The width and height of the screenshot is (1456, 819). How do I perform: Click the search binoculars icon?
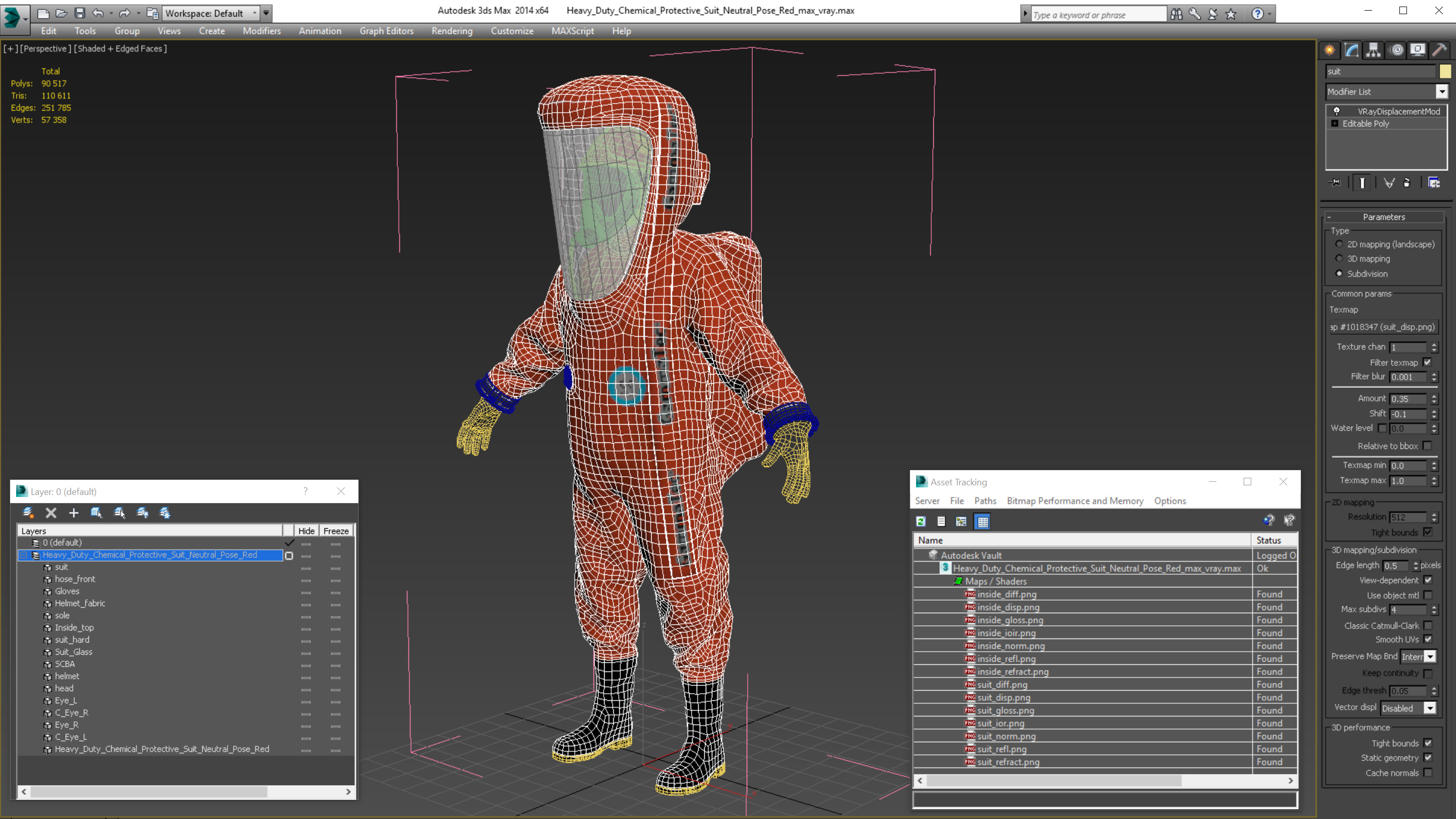1176,14
